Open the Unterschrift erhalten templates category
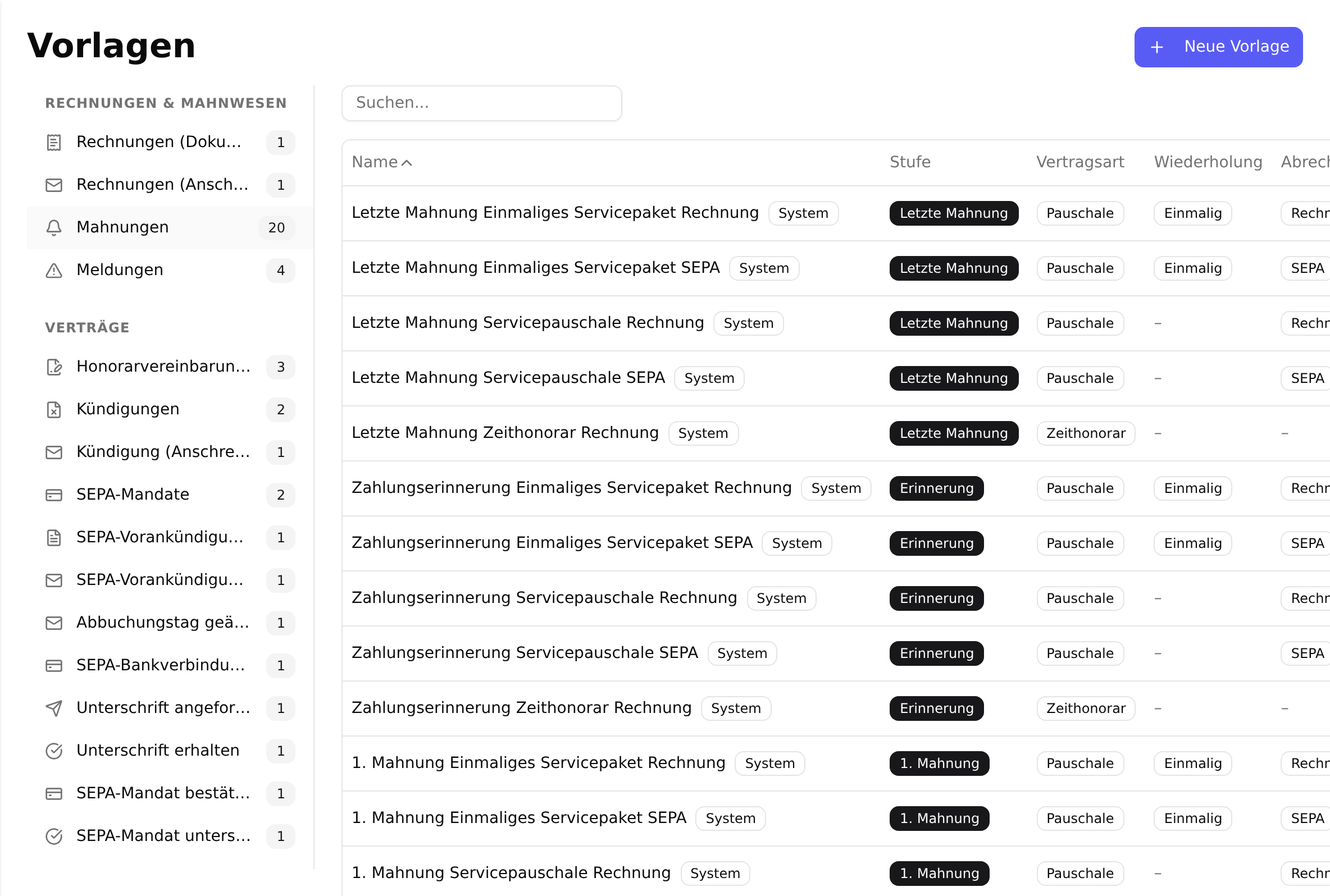The width and height of the screenshot is (1330, 896). 170,751
